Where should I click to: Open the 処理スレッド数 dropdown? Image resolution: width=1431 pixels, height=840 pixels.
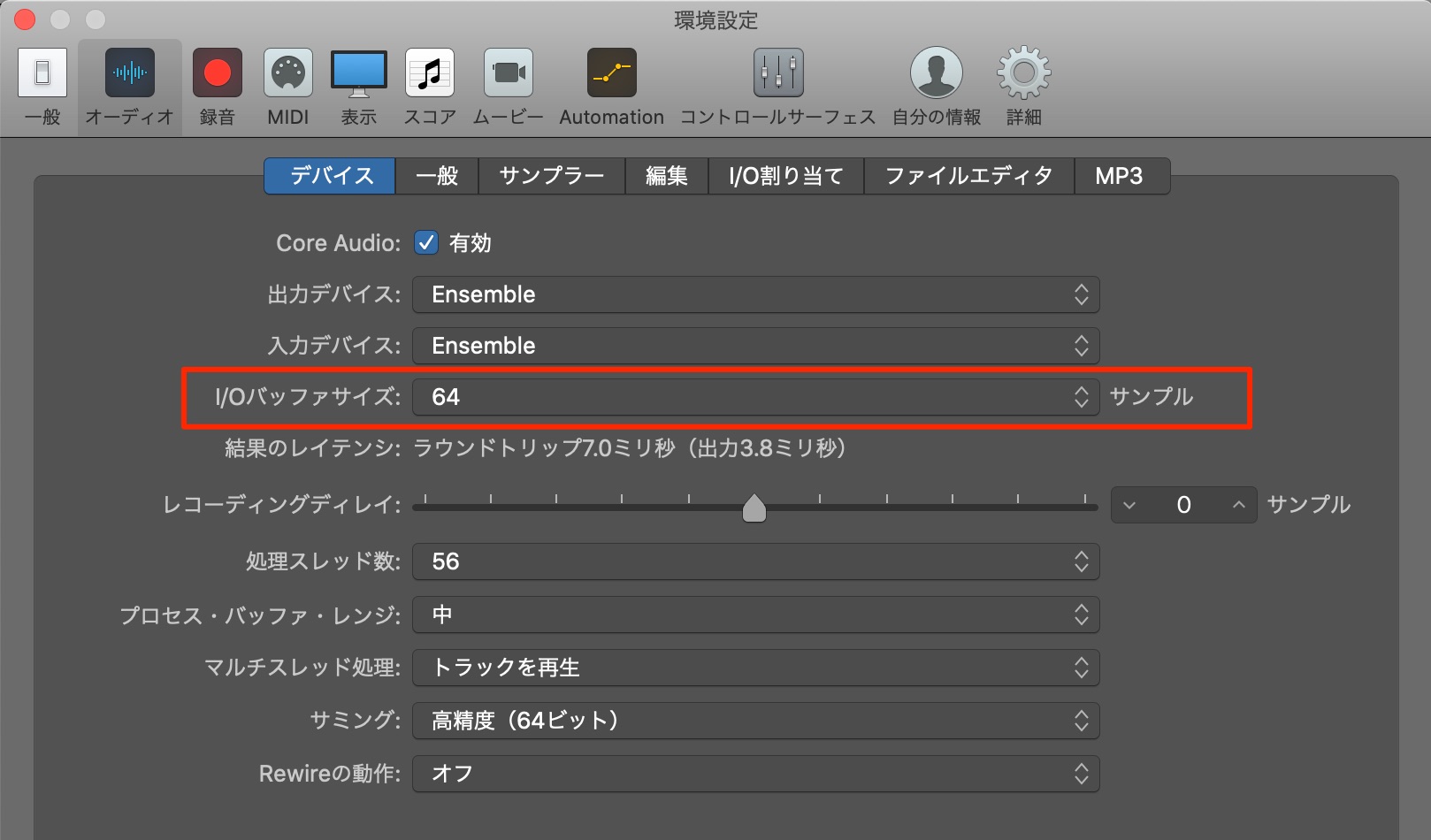[756, 561]
